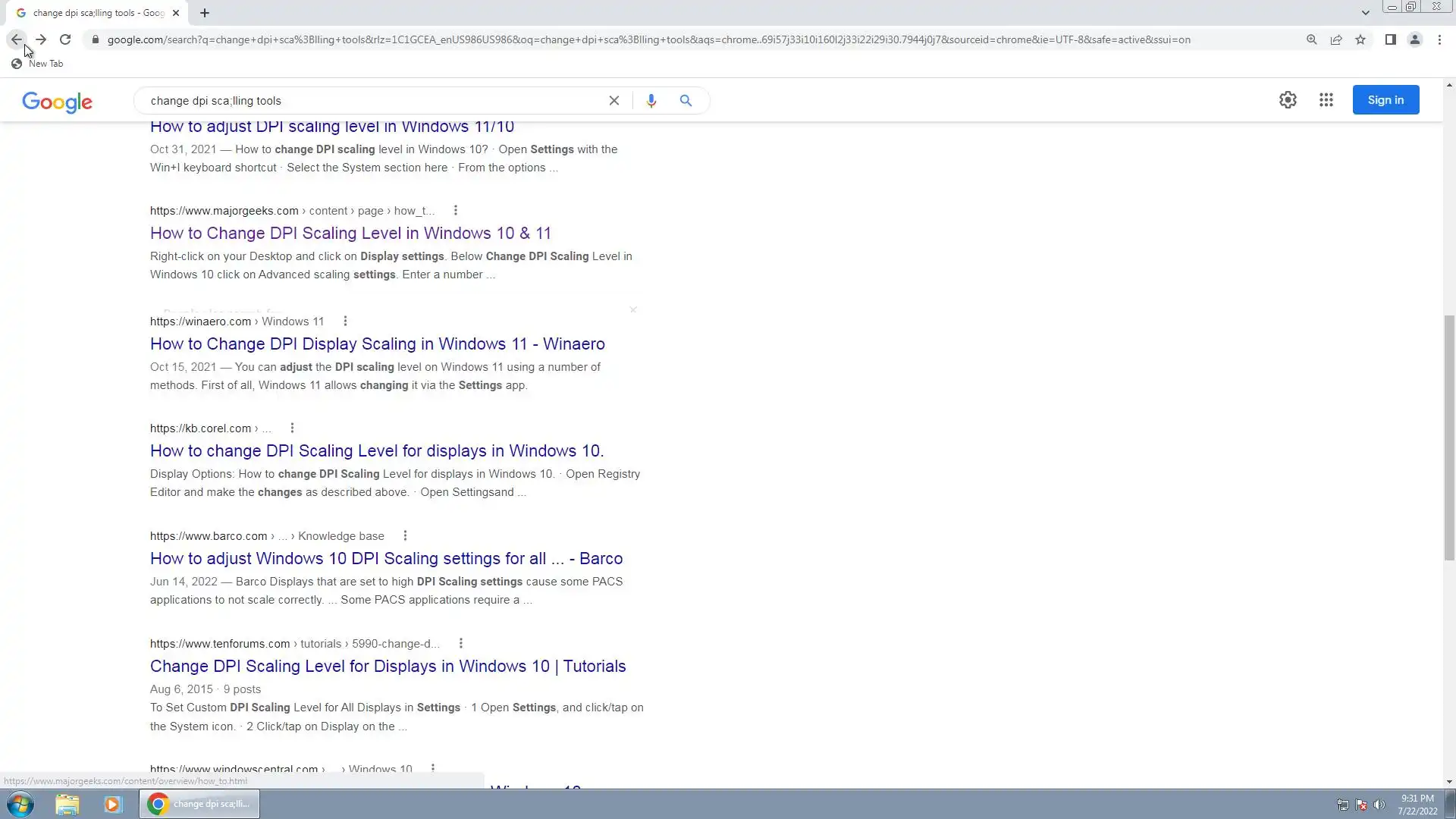Open Chrome three-dot menu
The image size is (1456, 819).
coord(1439,39)
